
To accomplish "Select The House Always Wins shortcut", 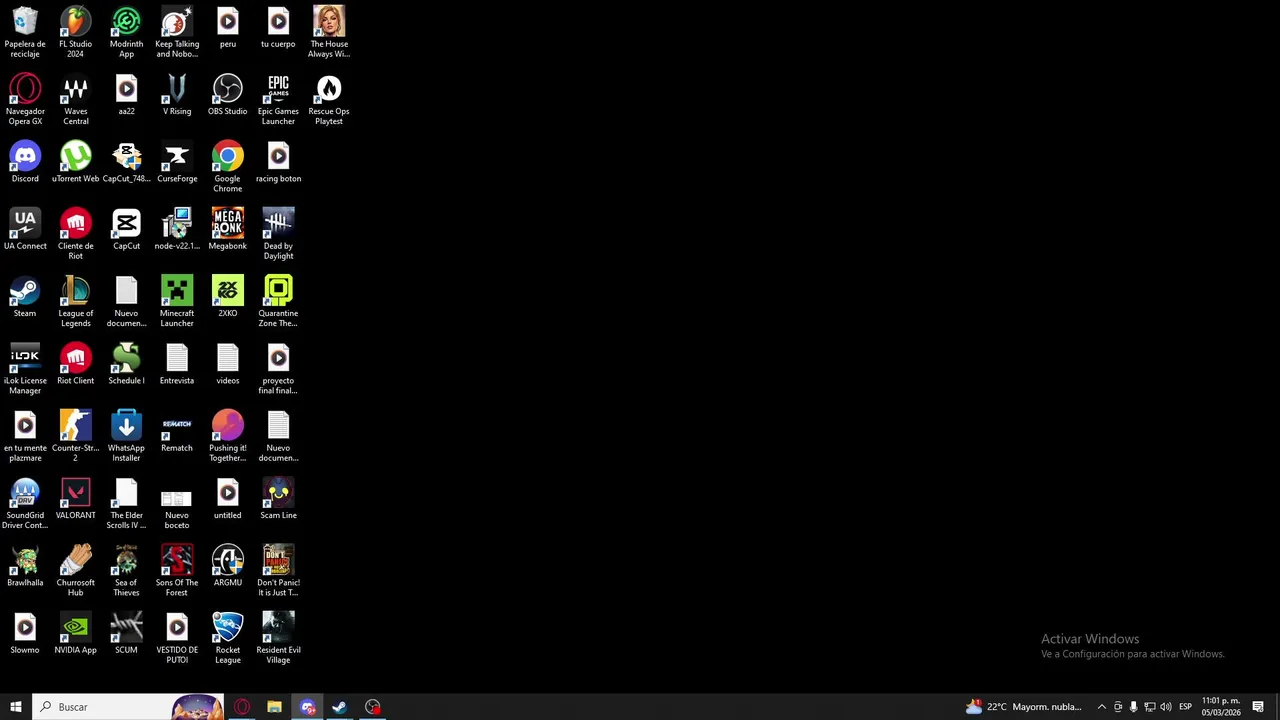I will click(328, 32).
